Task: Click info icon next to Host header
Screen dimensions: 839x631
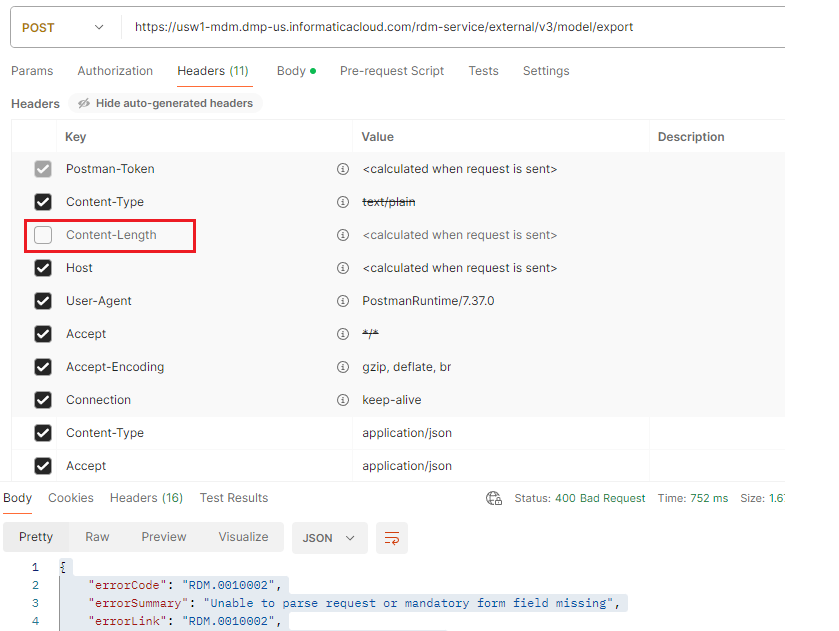Action: point(342,268)
